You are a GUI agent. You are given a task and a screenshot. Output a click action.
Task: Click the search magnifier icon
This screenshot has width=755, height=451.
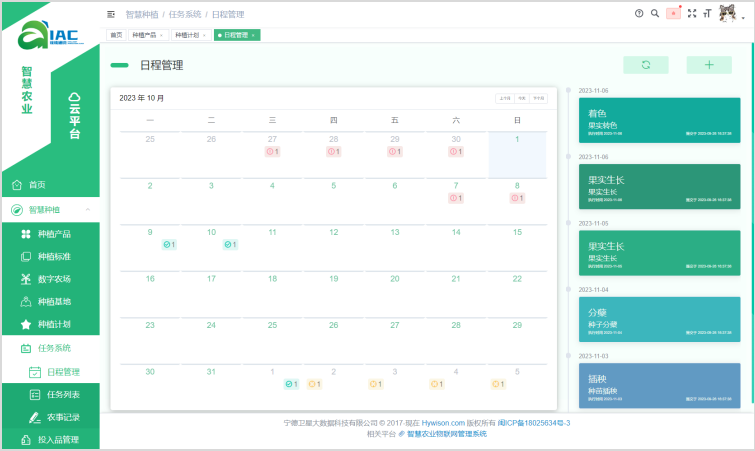[655, 14]
